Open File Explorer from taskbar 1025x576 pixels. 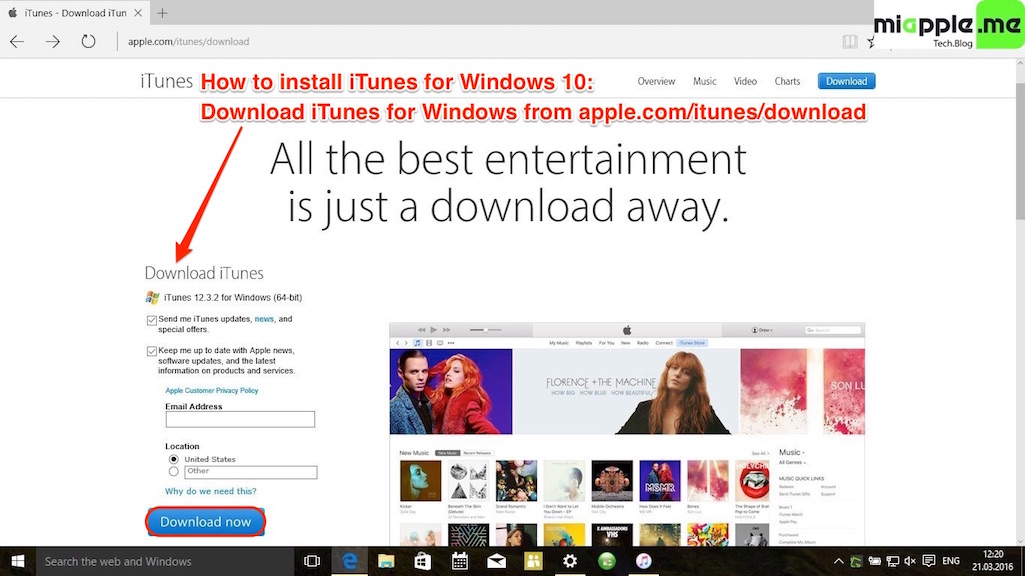[x=386, y=561]
